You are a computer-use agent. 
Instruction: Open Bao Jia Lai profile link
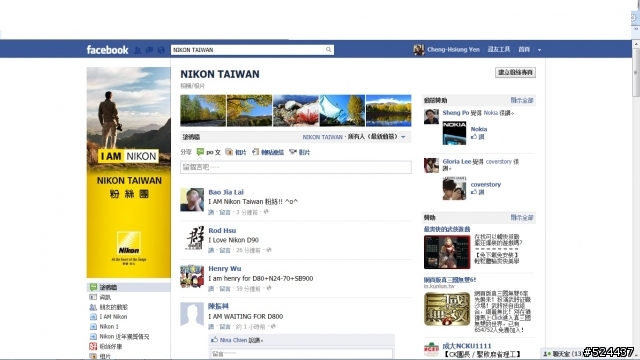coord(226,192)
